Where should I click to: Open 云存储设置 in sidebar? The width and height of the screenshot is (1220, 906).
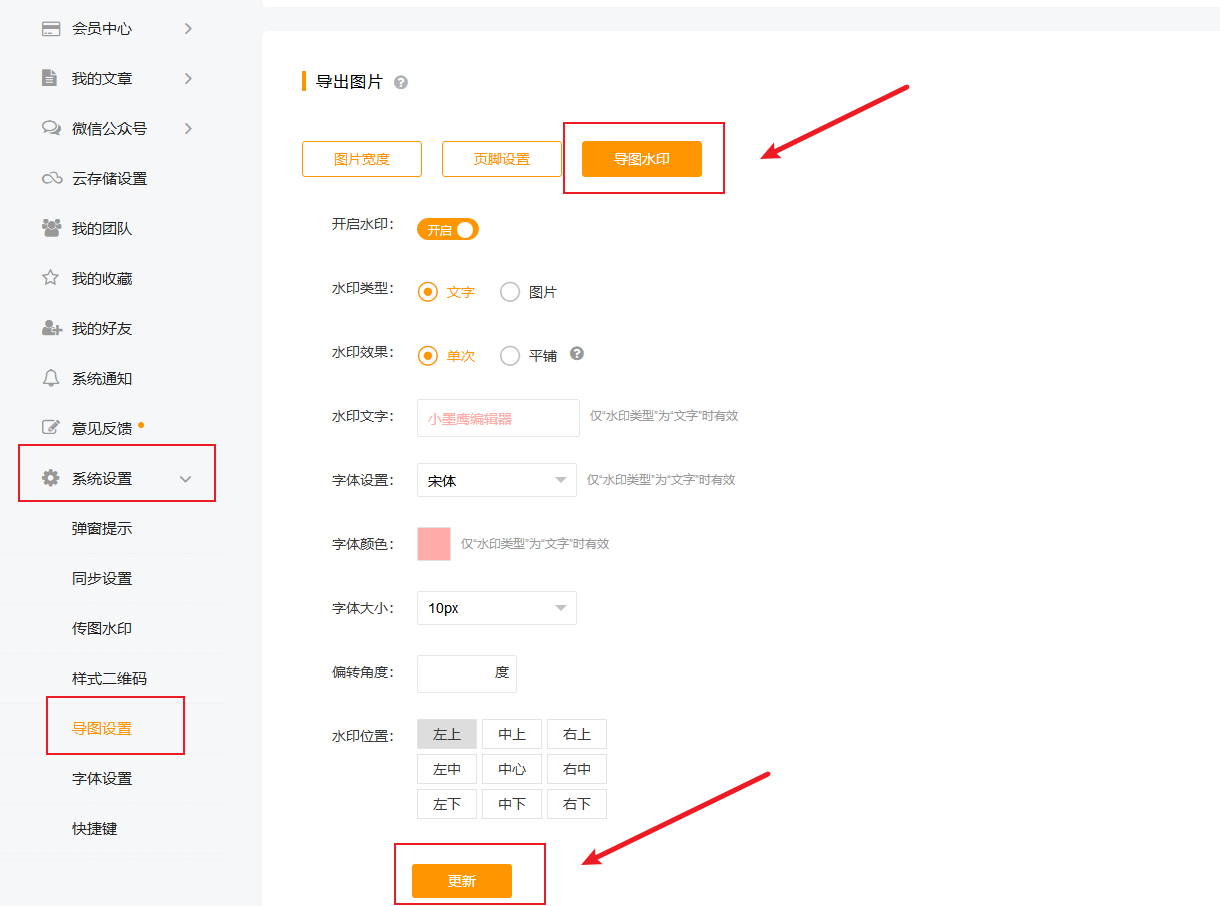109,178
